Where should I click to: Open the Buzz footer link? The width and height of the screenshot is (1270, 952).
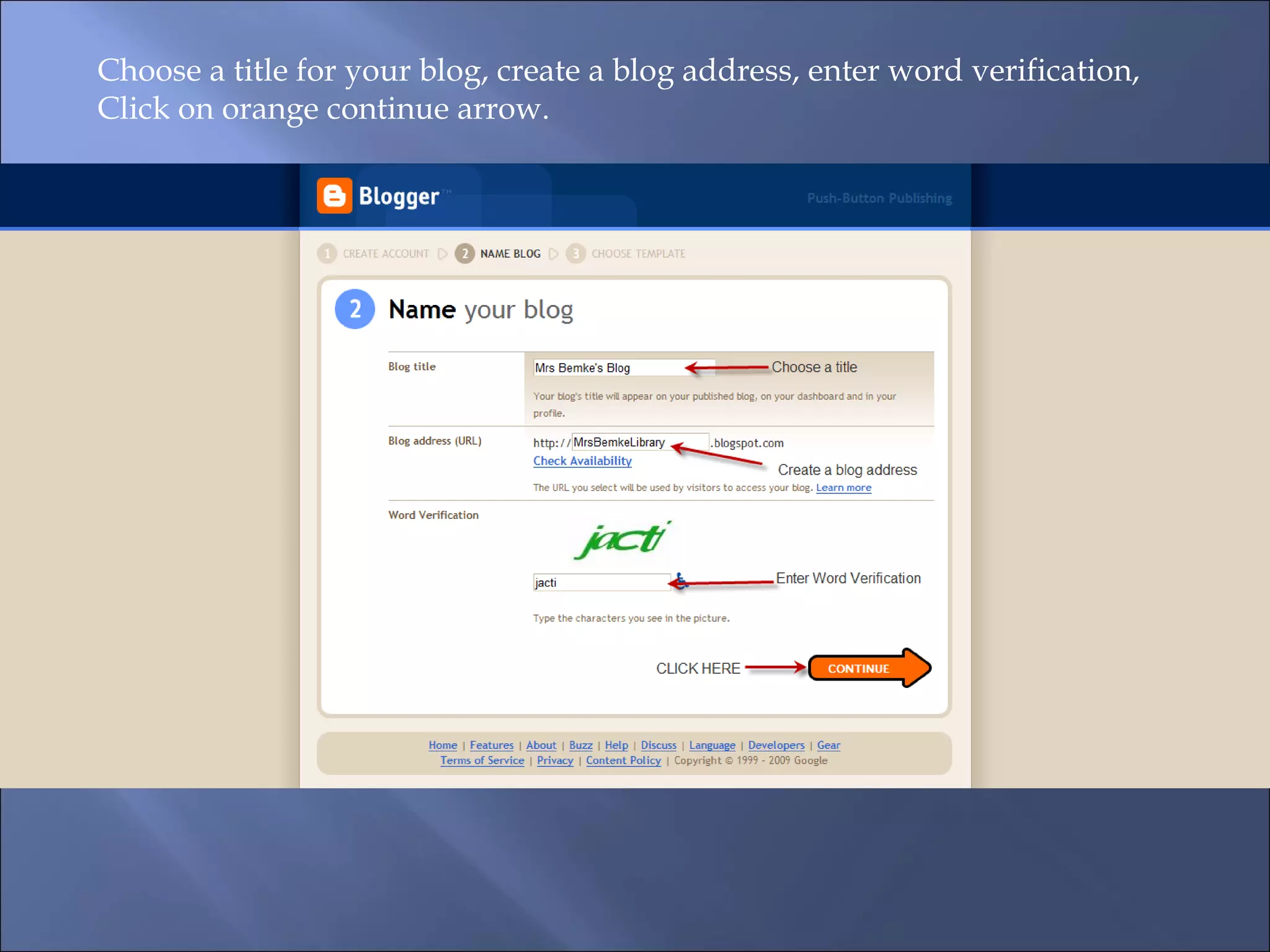(581, 745)
